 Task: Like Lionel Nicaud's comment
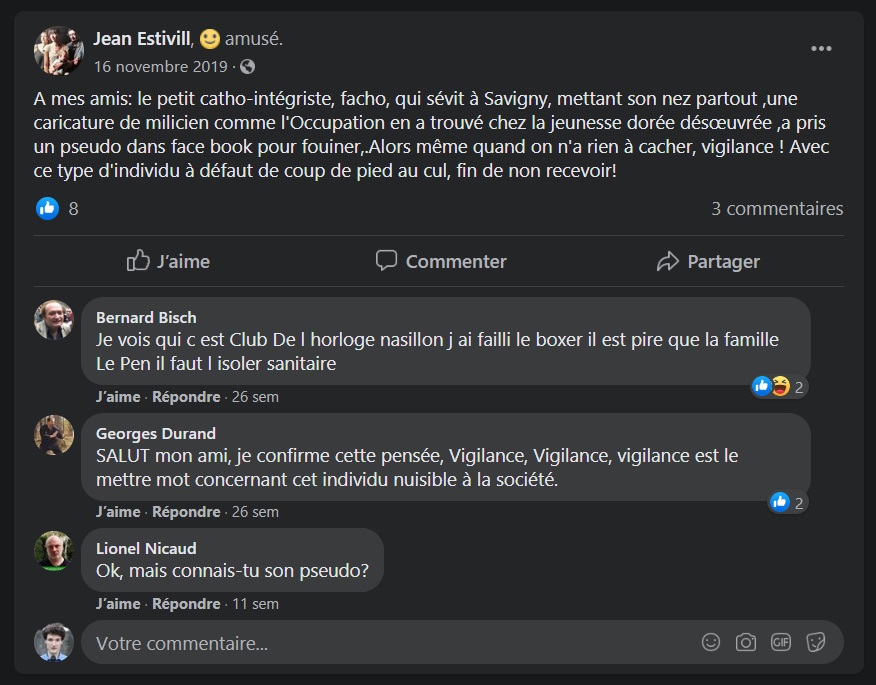(x=118, y=603)
